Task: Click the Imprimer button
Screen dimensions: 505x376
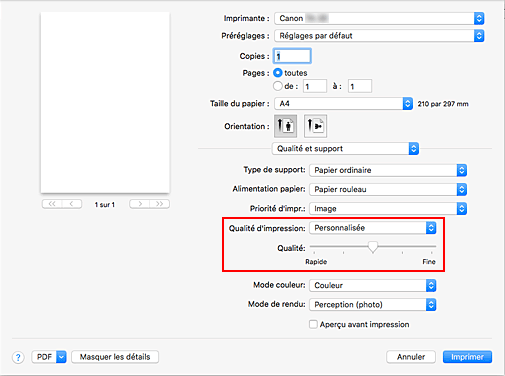Action: 467,357
